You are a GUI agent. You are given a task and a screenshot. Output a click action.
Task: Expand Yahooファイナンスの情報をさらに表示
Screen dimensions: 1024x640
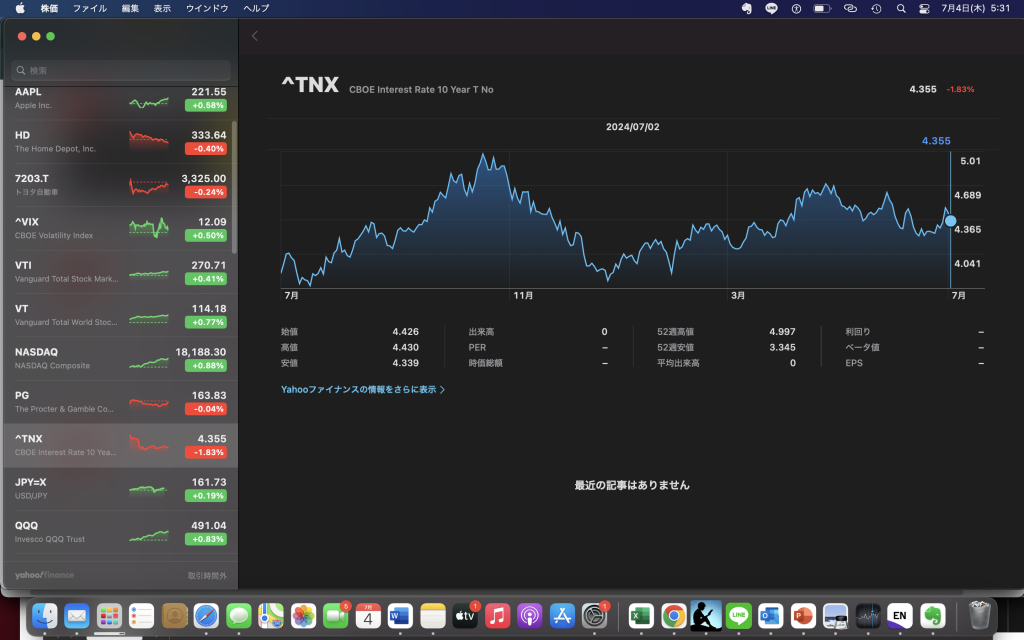point(363,390)
